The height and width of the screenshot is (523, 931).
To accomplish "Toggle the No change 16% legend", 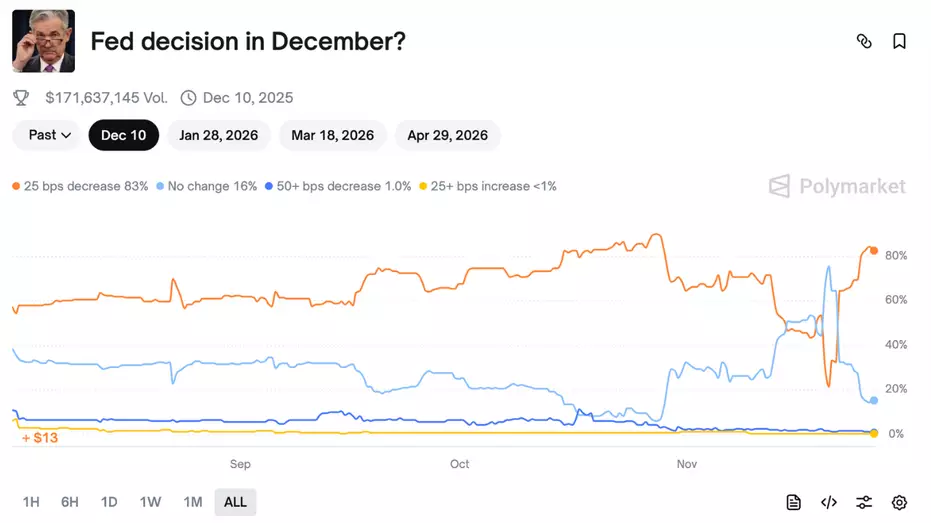I will click(x=206, y=186).
